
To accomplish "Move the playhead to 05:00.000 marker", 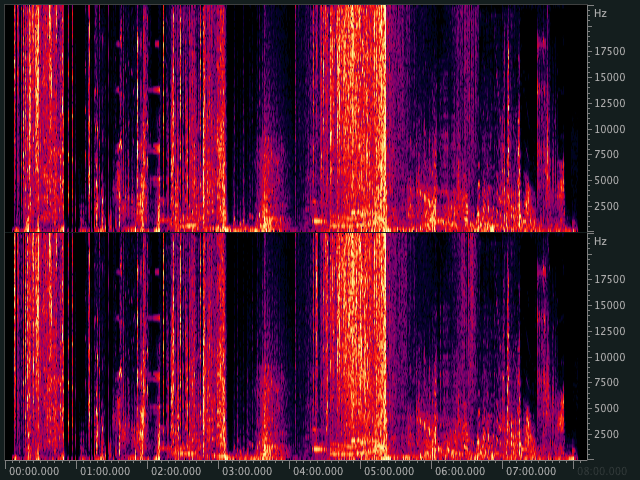I will click(x=389, y=471).
